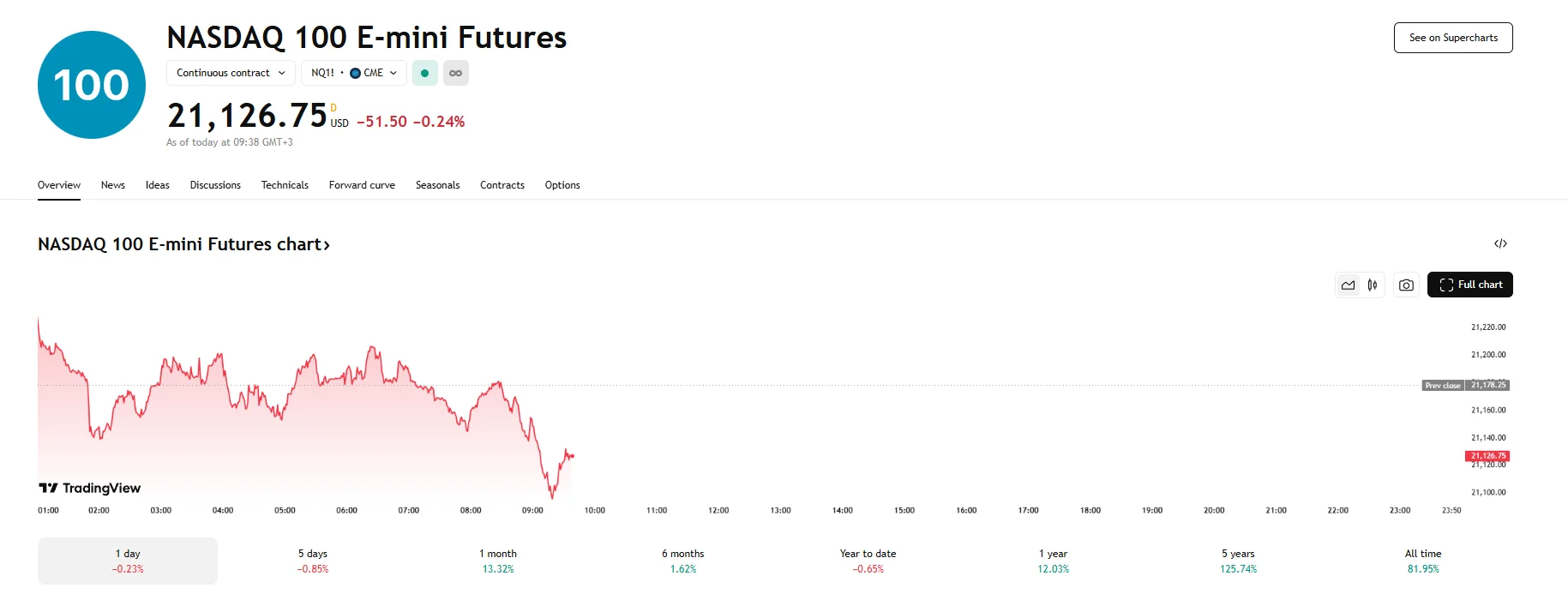The width and height of the screenshot is (1568, 594).
Task: Open the Full chart view
Action: pos(1469,284)
